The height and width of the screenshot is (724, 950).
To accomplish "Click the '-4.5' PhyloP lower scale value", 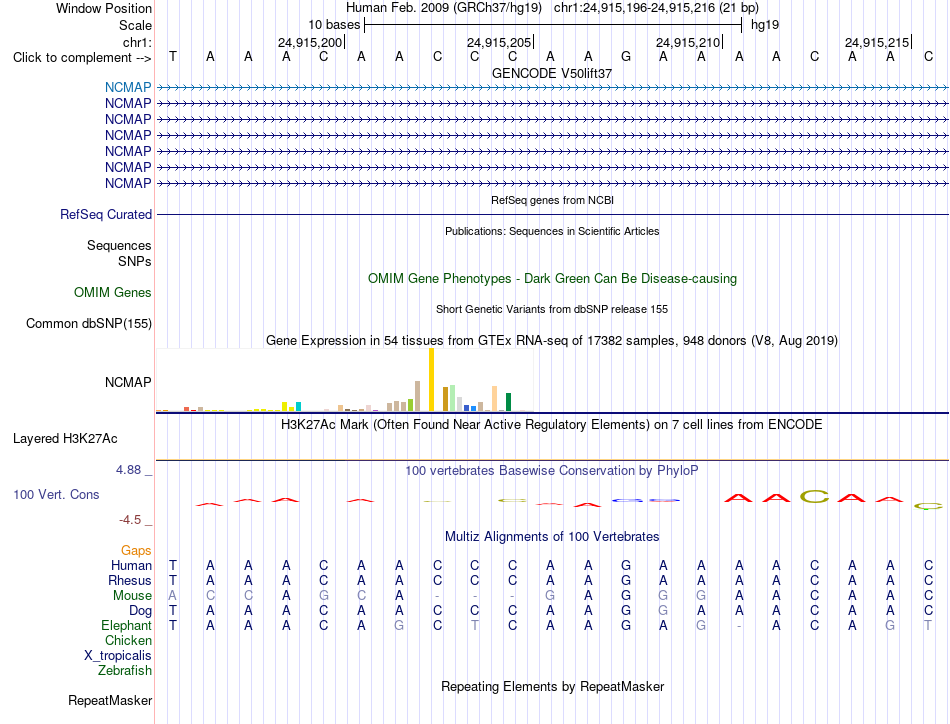I will (x=130, y=520).
